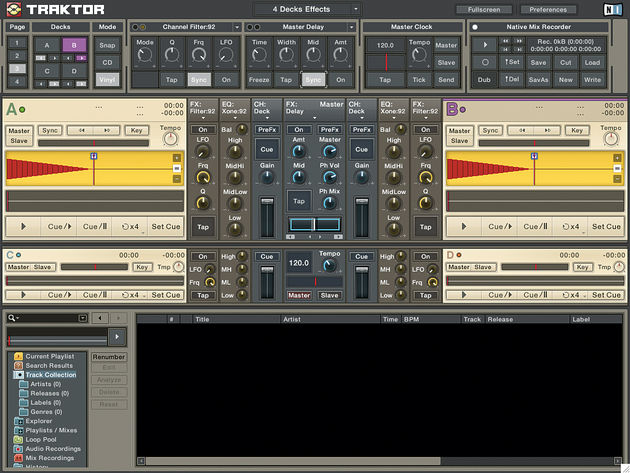This screenshot has width=630, height=473.
Task: Expand Deck B FX Filter:92 dropdown
Action: click(426, 118)
